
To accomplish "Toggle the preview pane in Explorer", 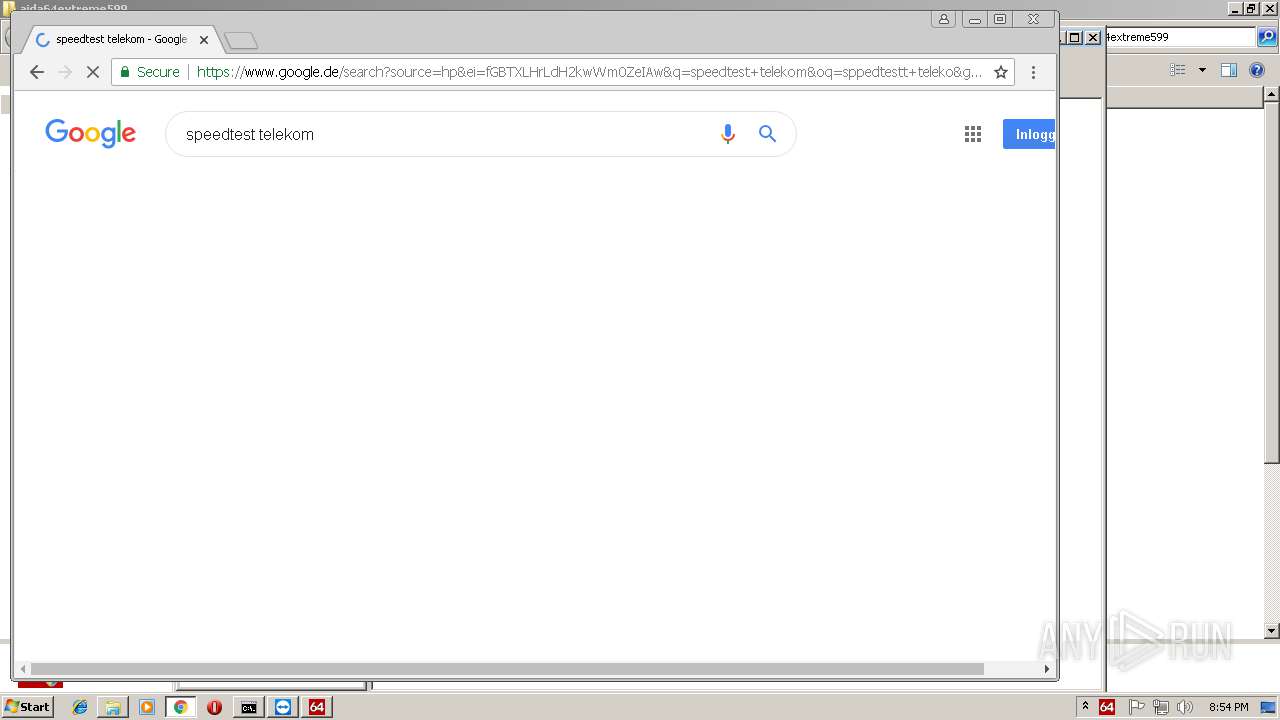I will click(1229, 70).
